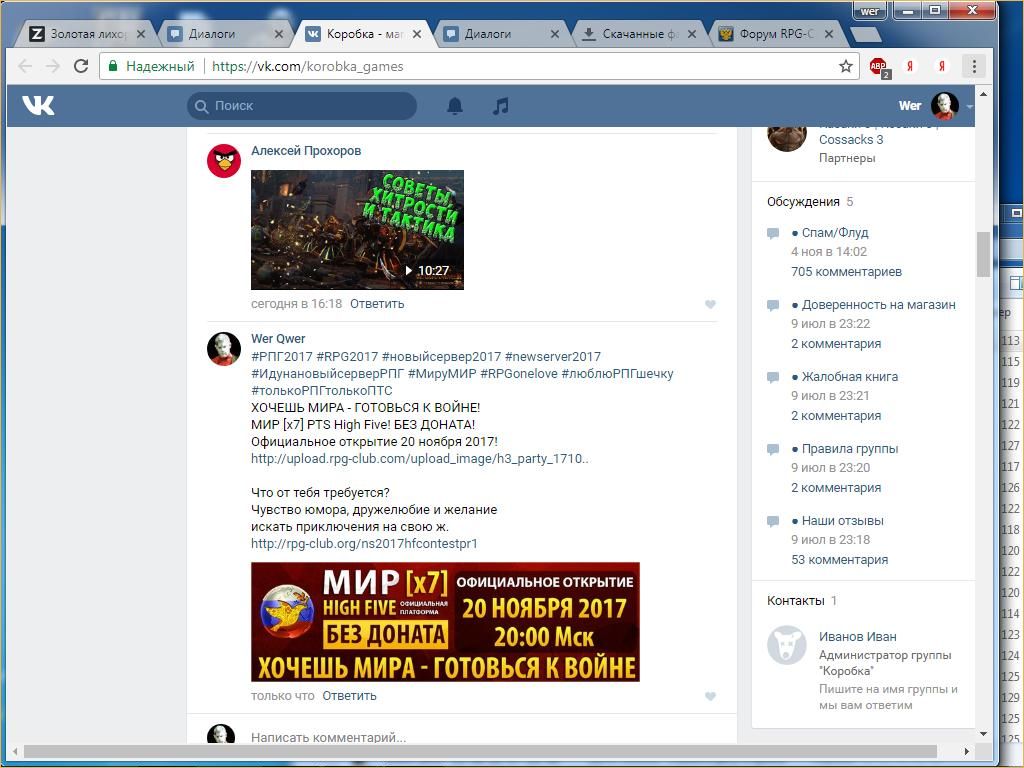This screenshot has width=1024, height=768.
Task: Open the Иванов Иван contact name
Action: 857,637
